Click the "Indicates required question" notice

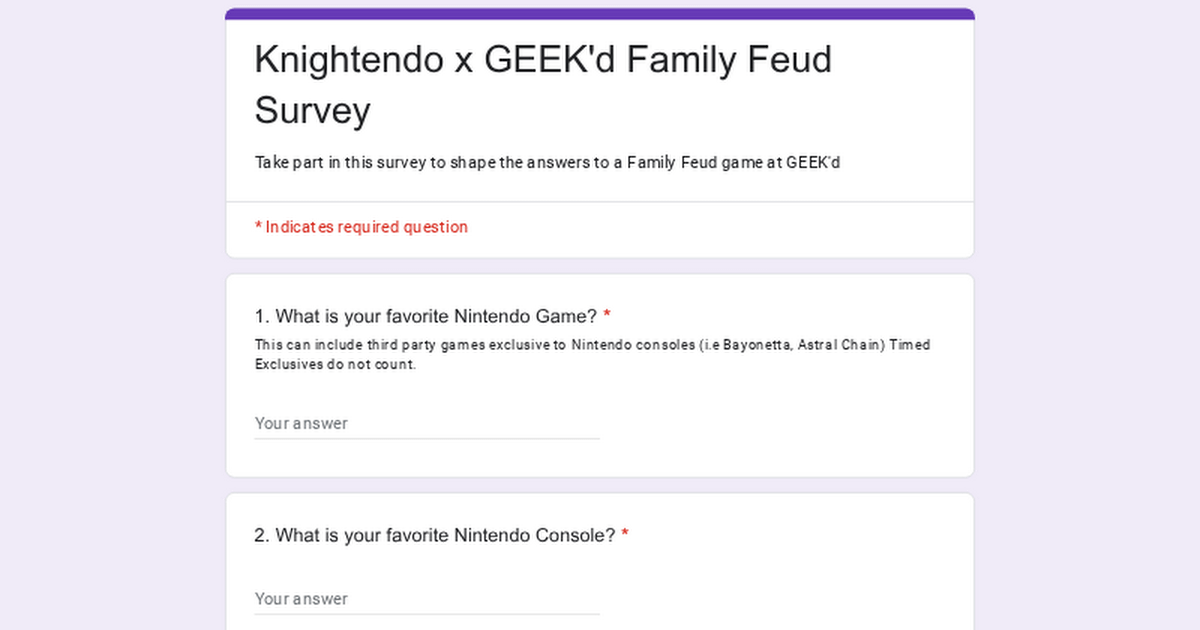pyautogui.click(x=366, y=227)
